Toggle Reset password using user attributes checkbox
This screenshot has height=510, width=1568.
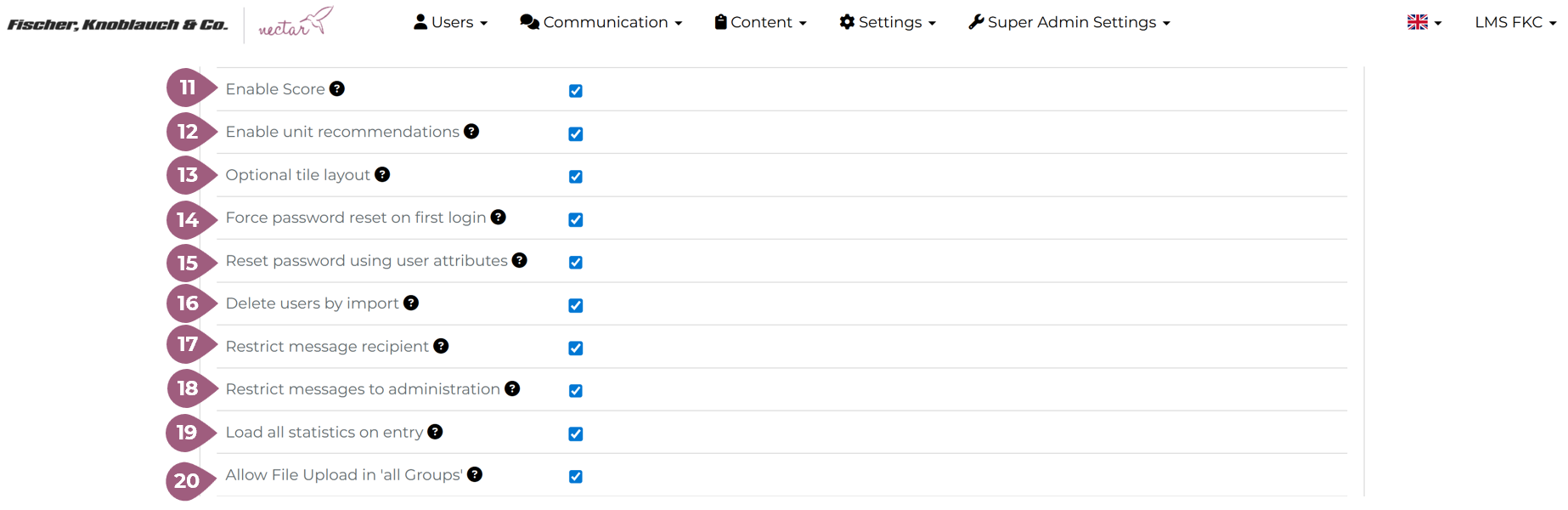point(576,263)
